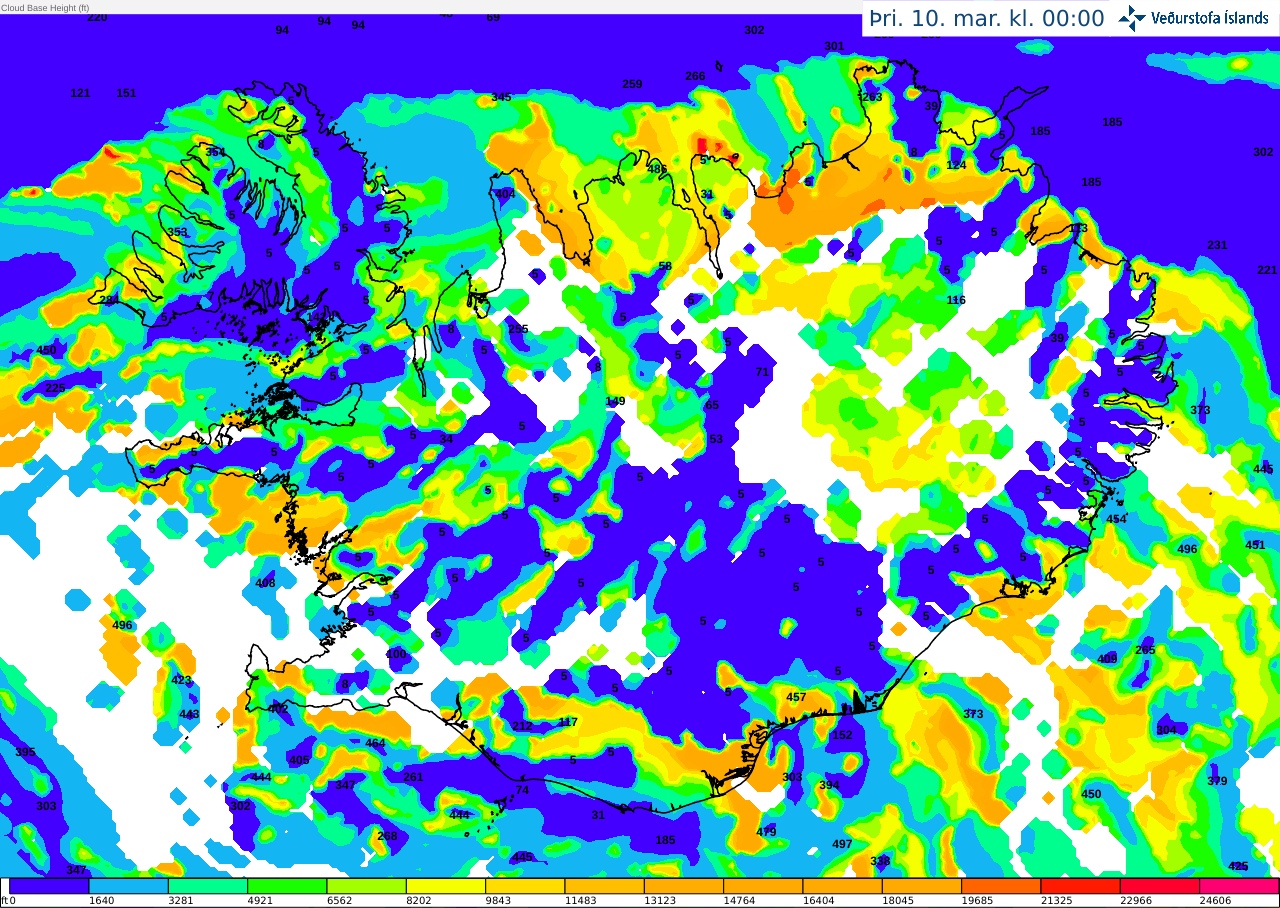Click the map value 405

299,760
